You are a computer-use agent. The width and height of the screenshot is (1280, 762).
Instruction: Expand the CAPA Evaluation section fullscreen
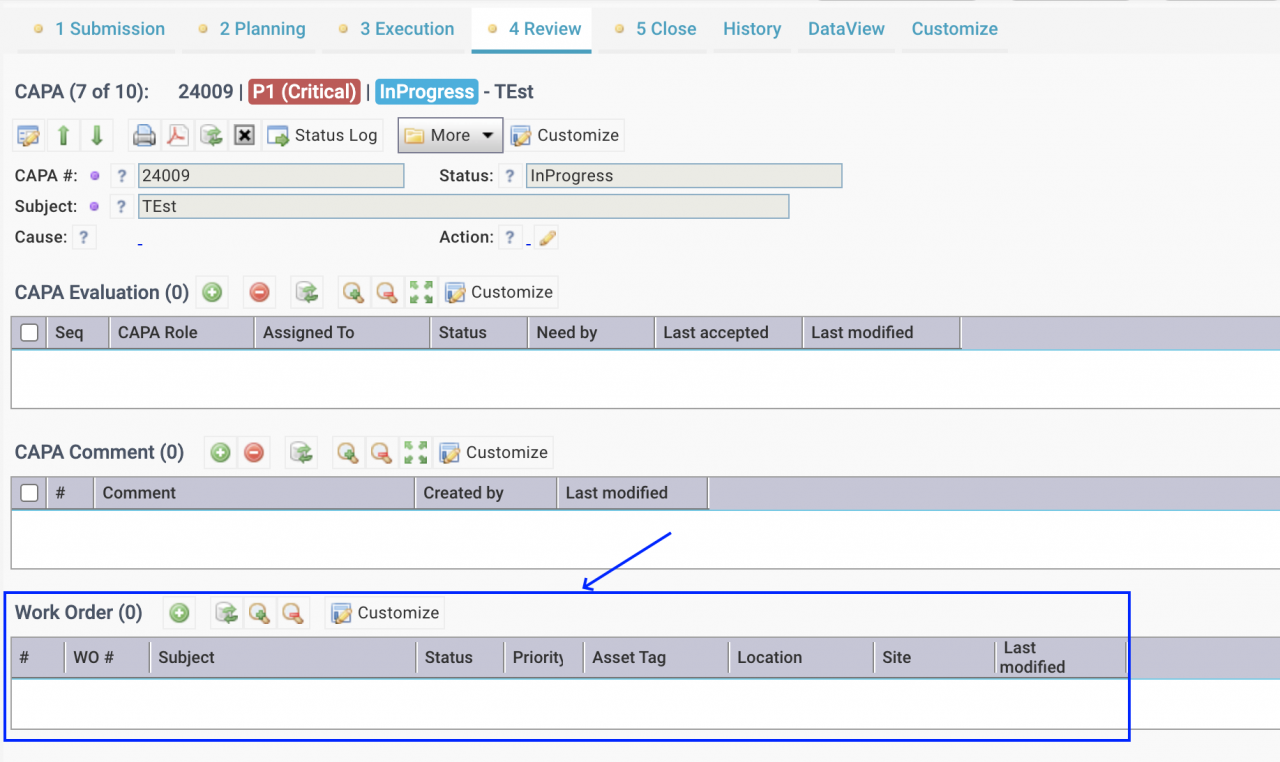(420, 292)
